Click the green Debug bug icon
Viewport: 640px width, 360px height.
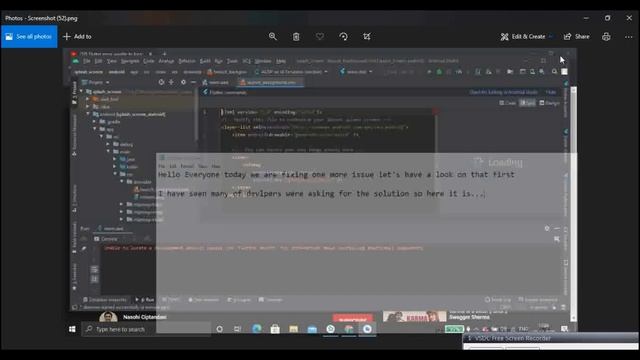click(x=439, y=72)
